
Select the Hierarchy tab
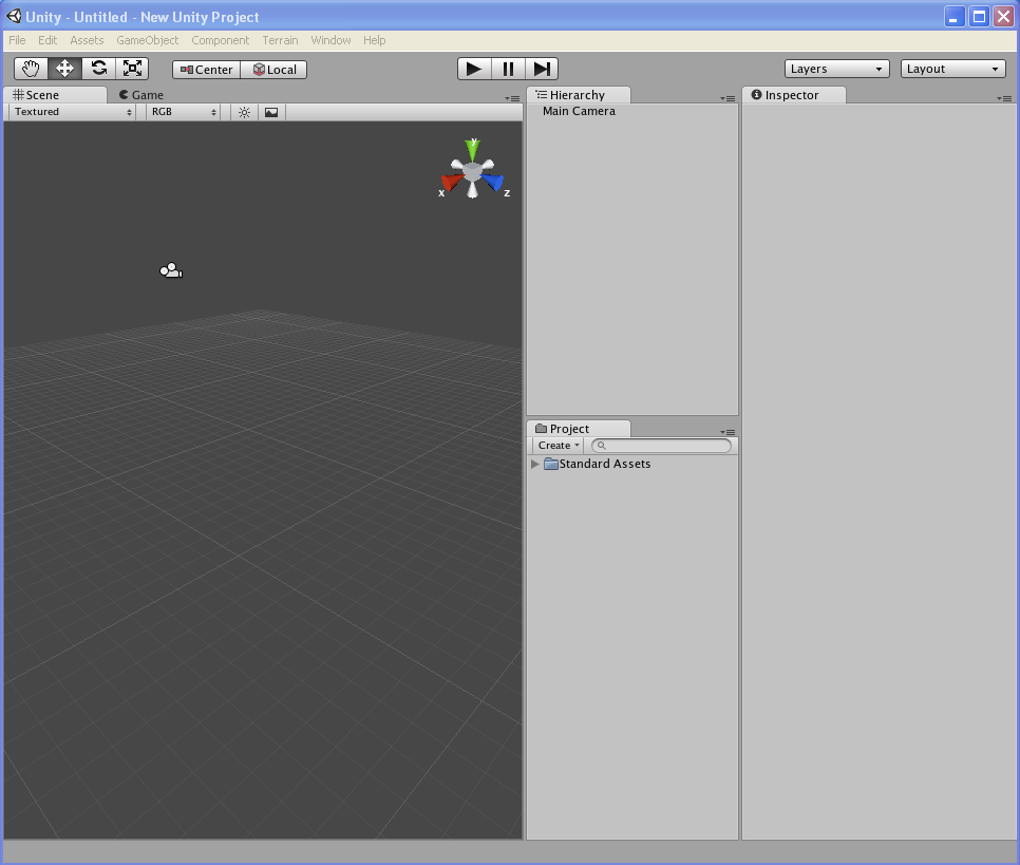point(578,95)
